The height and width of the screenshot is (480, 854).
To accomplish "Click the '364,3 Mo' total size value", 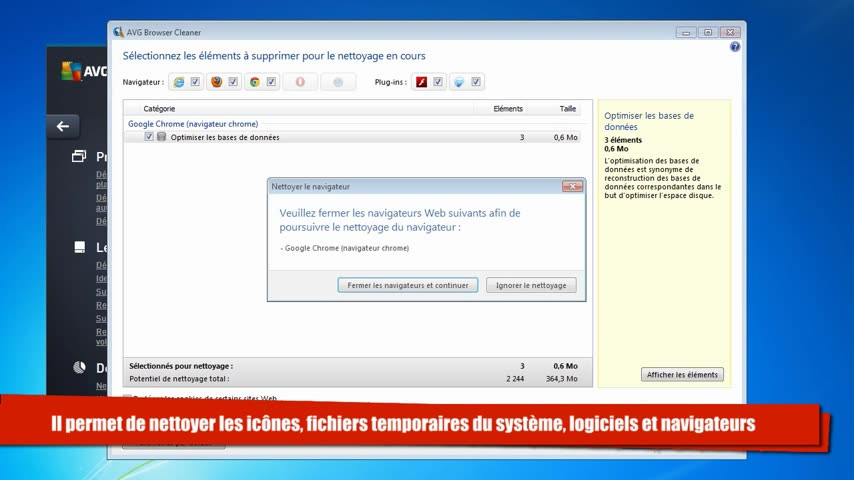I will [562, 379].
